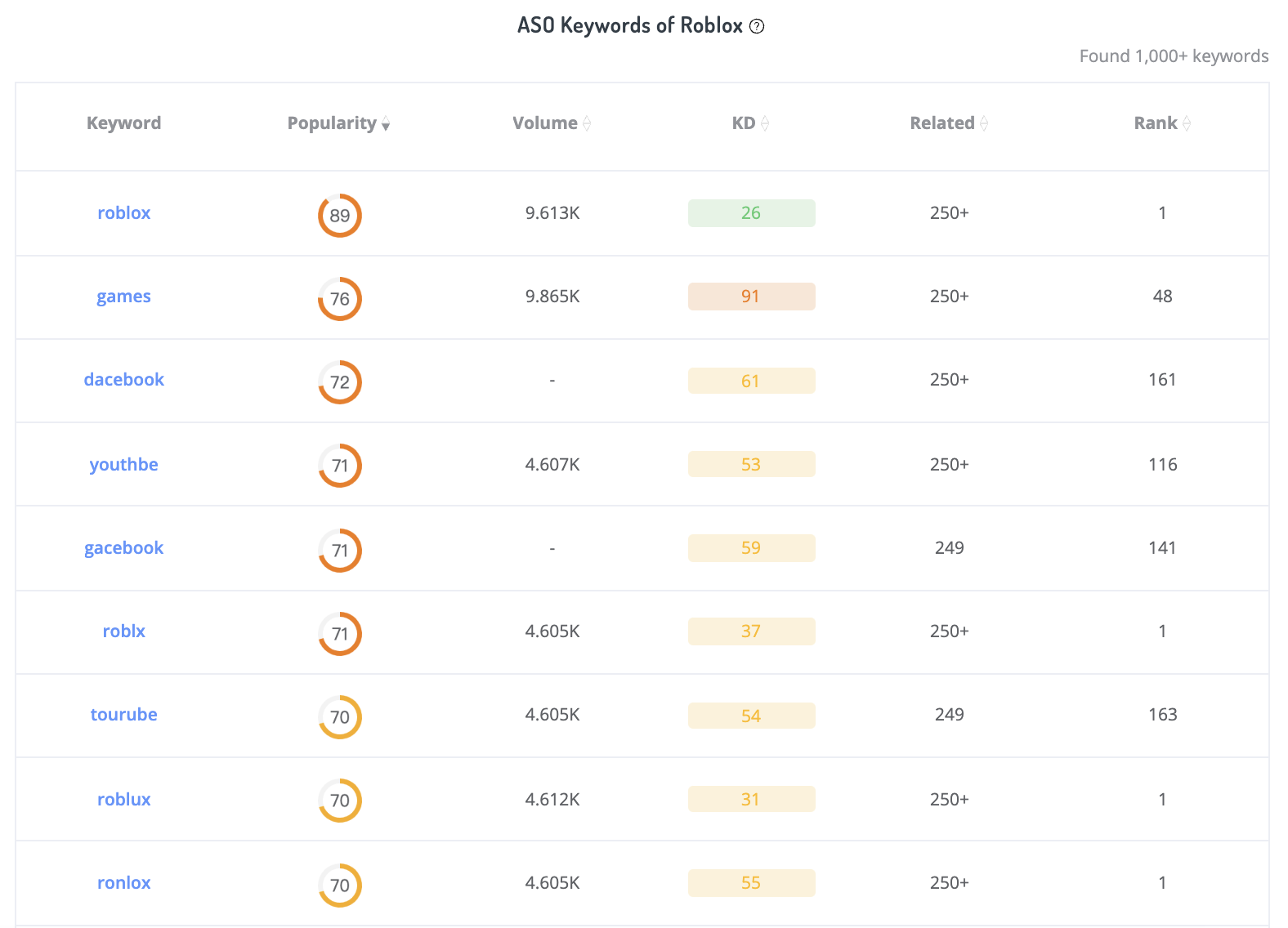This screenshot has width=1288, height=928.
Task: Click roblox row rank value 1
Action: coord(1162,213)
